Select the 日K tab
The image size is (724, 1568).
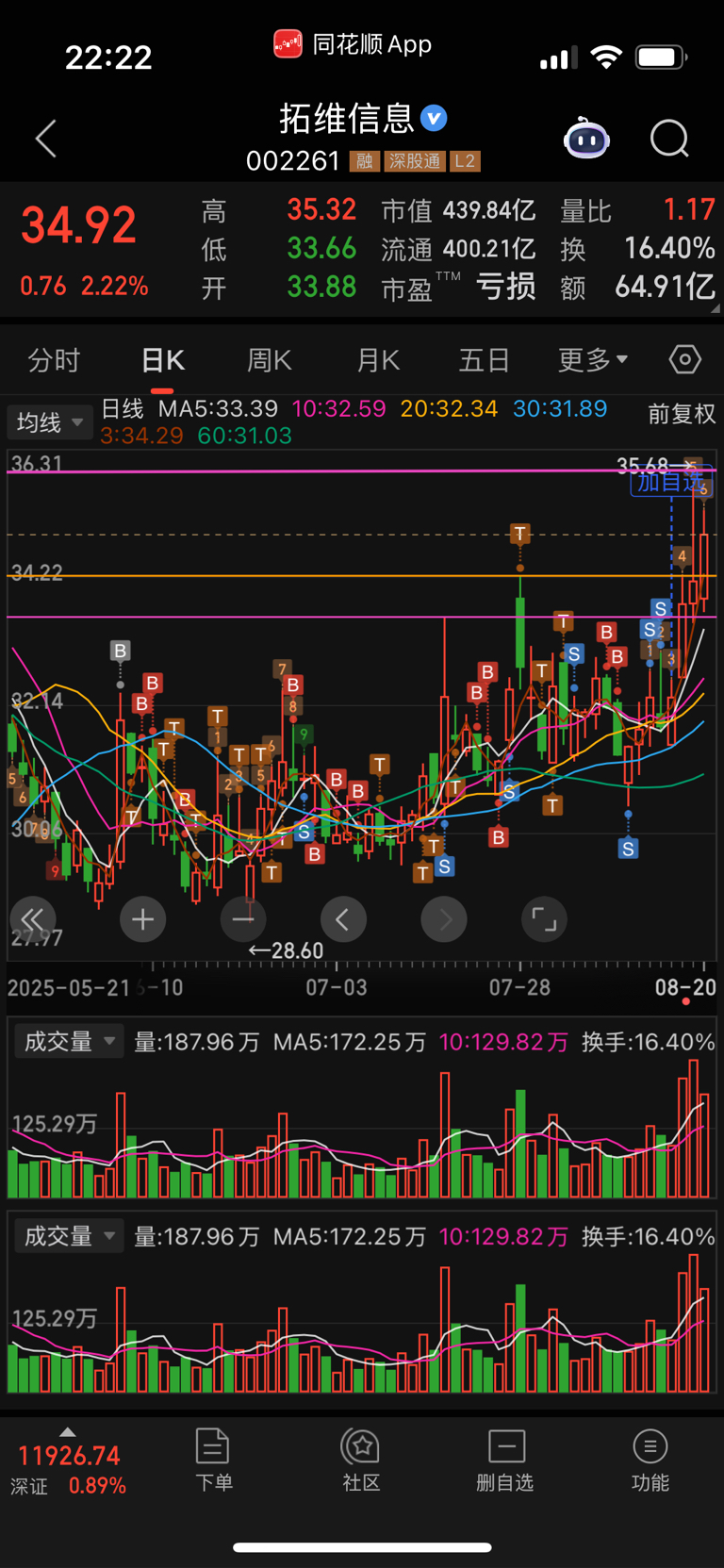coord(162,360)
